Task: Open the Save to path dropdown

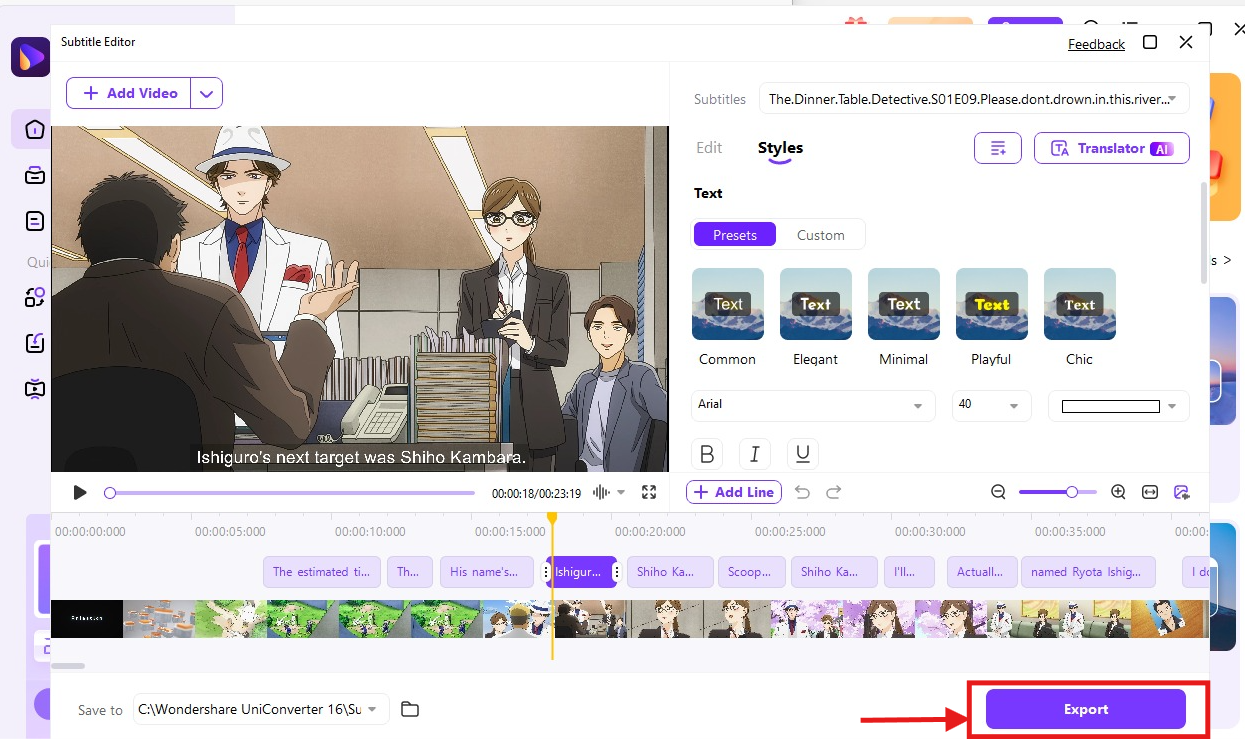Action: click(260, 709)
